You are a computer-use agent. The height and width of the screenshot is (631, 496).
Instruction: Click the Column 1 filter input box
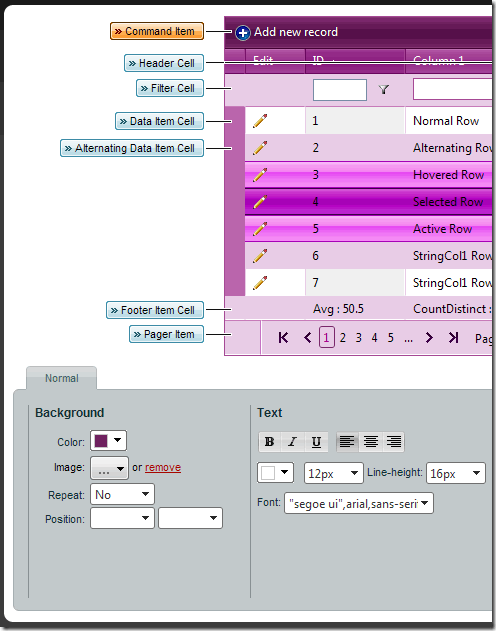point(453,89)
